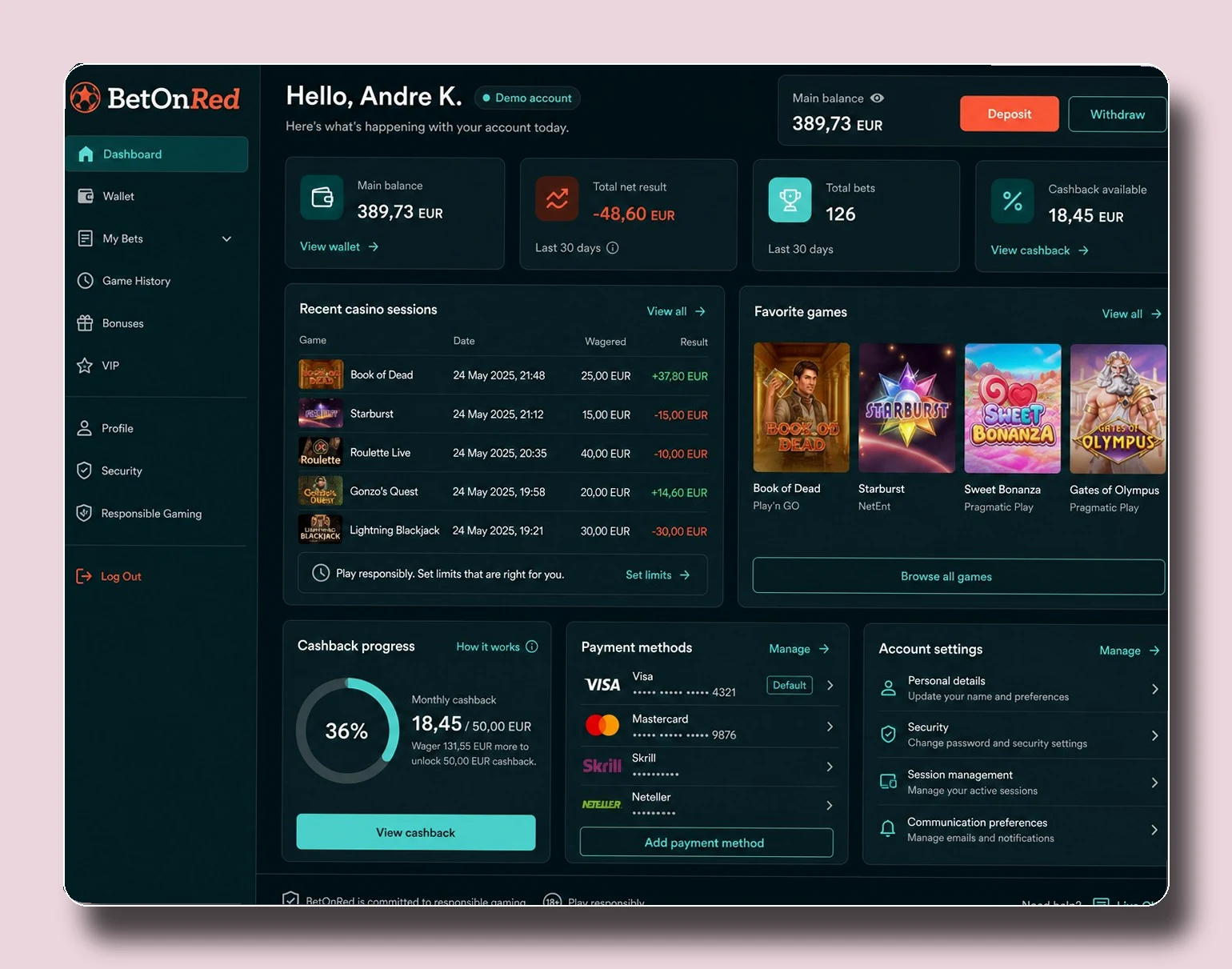Click the teal View cashback button
The image size is (1232, 969).
tap(416, 832)
